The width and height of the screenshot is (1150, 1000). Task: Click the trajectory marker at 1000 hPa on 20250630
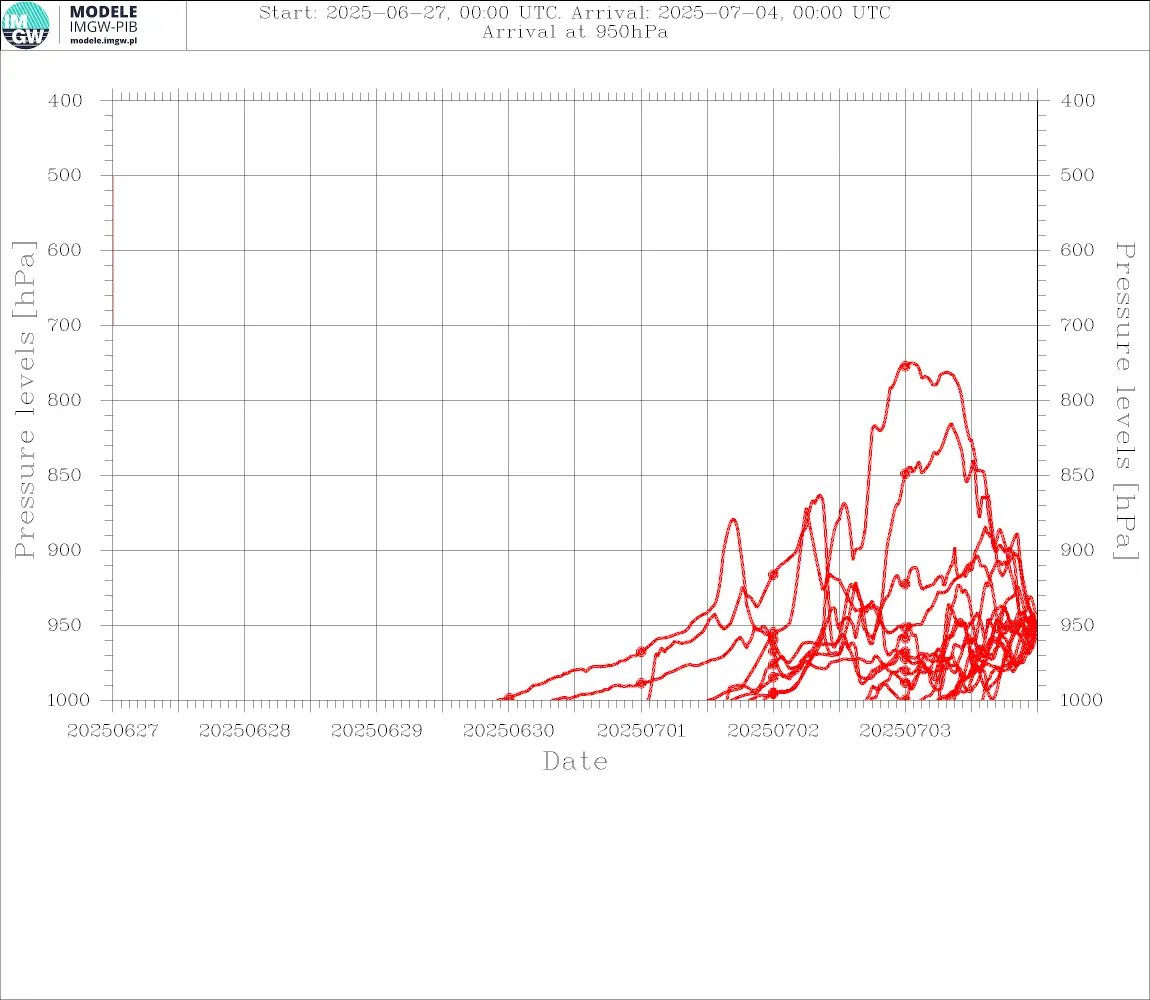point(509,698)
